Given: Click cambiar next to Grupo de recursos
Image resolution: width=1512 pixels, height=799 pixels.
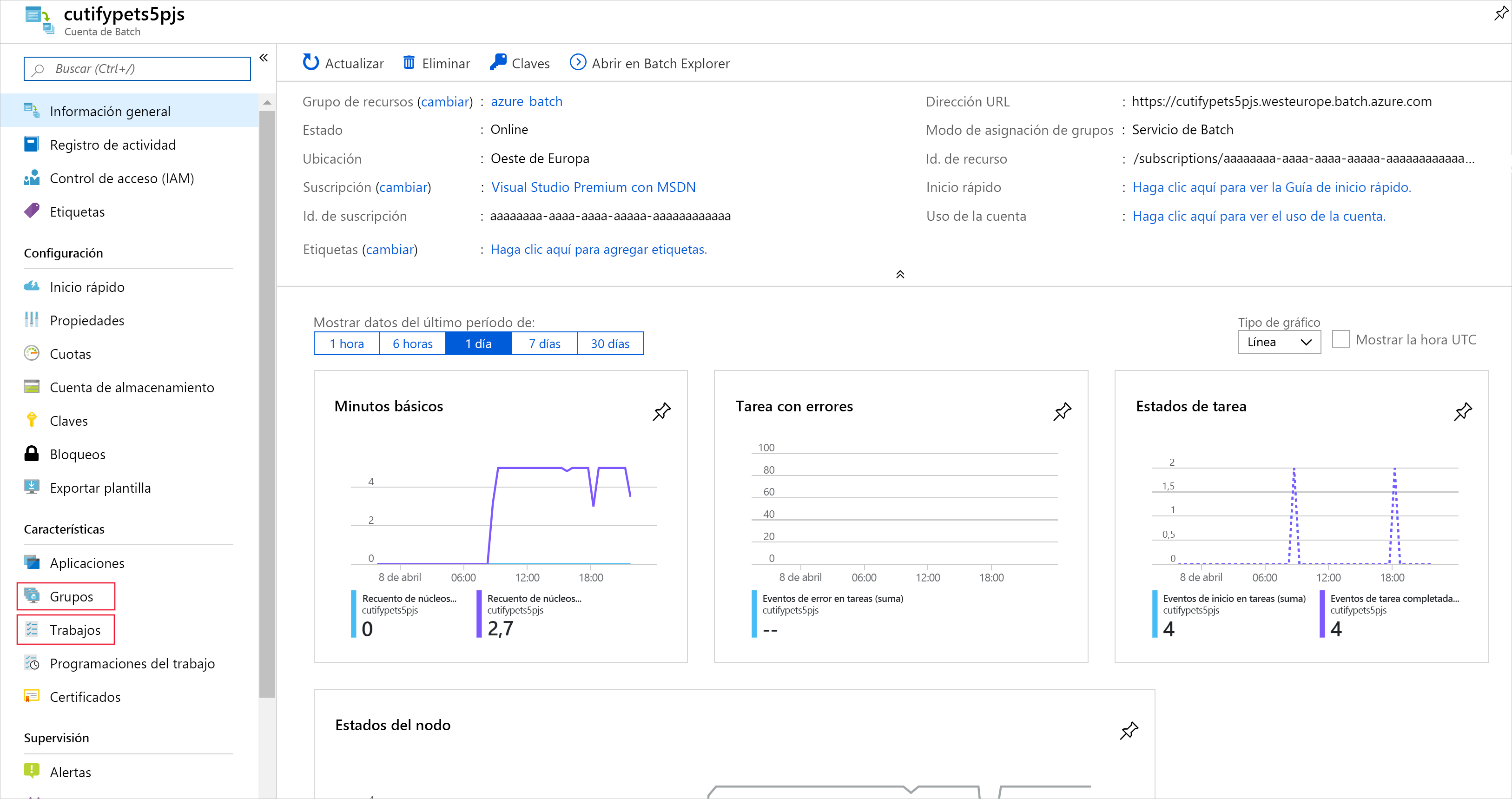Looking at the screenshot, I should coord(445,102).
